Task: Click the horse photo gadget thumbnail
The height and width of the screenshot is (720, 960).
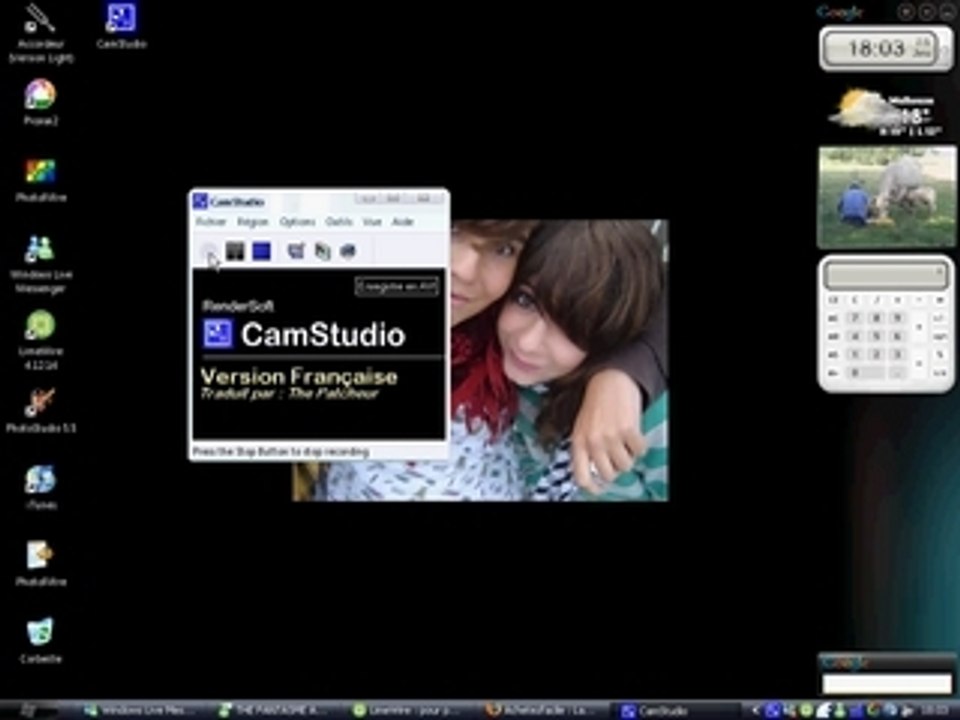Action: click(x=887, y=197)
